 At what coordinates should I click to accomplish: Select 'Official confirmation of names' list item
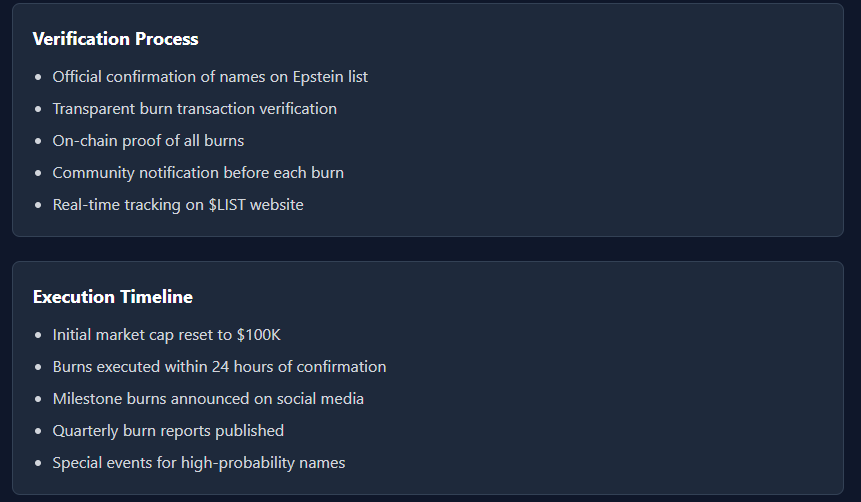click(x=210, y=77)
